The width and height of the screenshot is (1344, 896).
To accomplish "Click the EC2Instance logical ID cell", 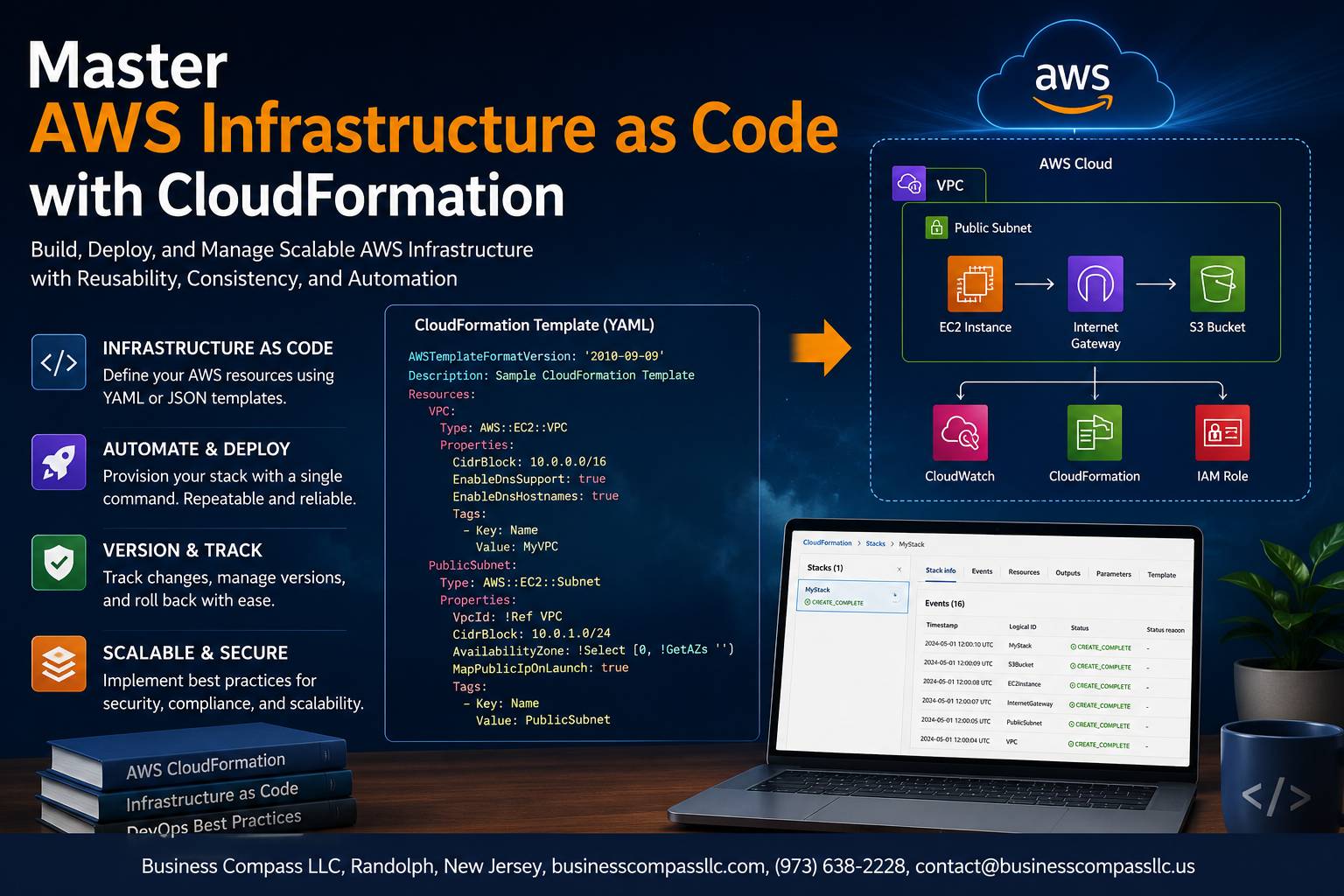I will click(x=1024, y=684).
